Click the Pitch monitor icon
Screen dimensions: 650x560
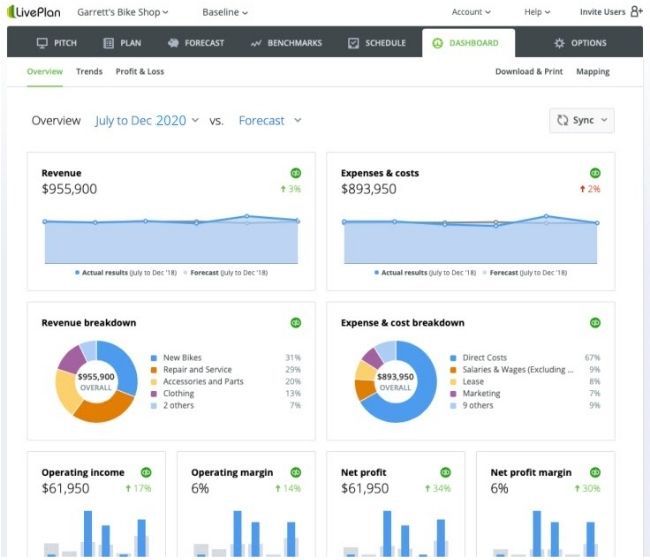point(42,43)
